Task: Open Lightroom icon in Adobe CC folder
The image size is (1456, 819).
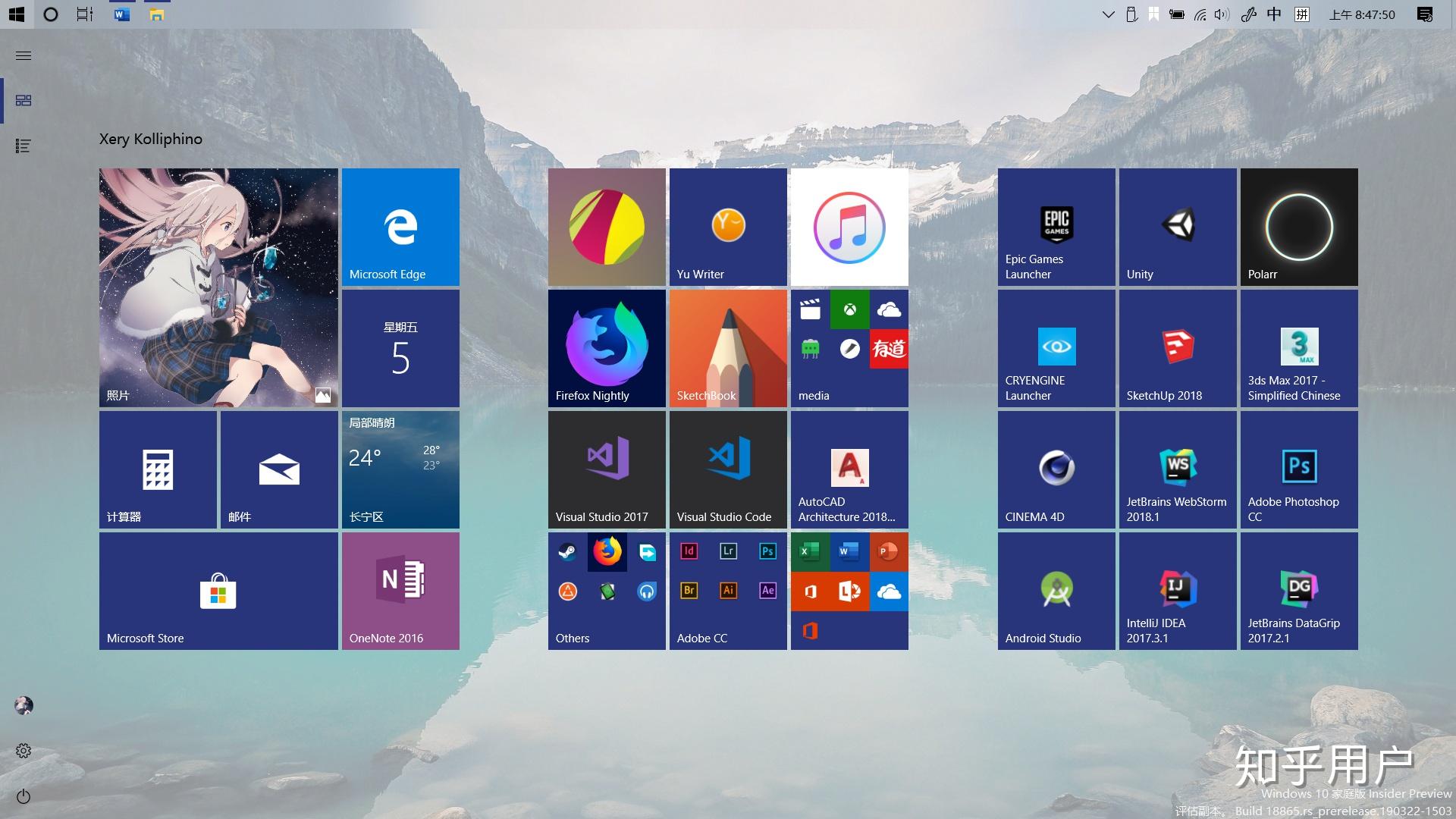Action: point(728,551)
